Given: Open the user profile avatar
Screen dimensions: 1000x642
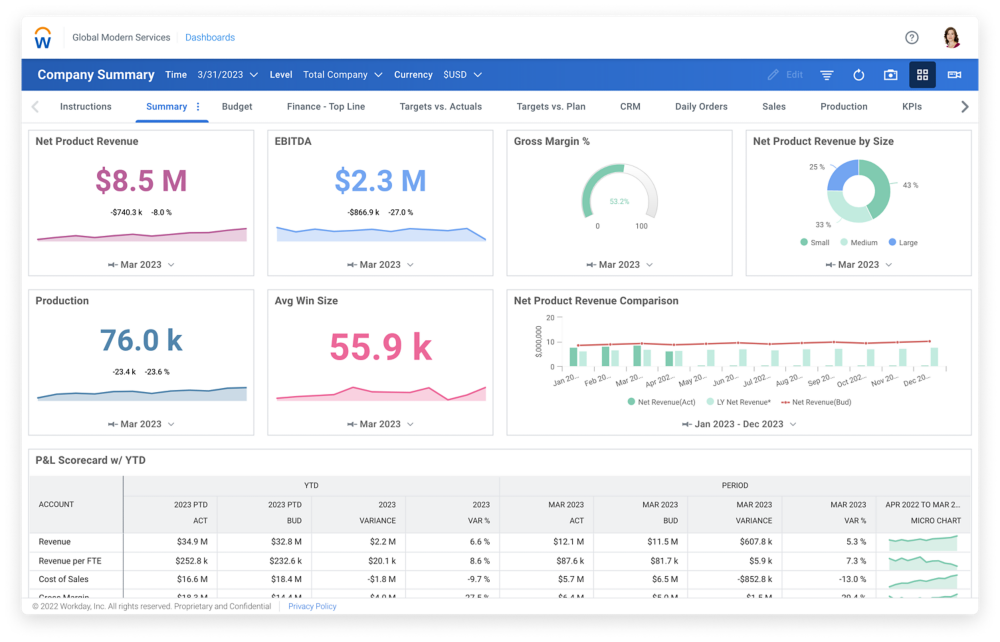Looking at the screenshot, I should [x=951, y=36].
